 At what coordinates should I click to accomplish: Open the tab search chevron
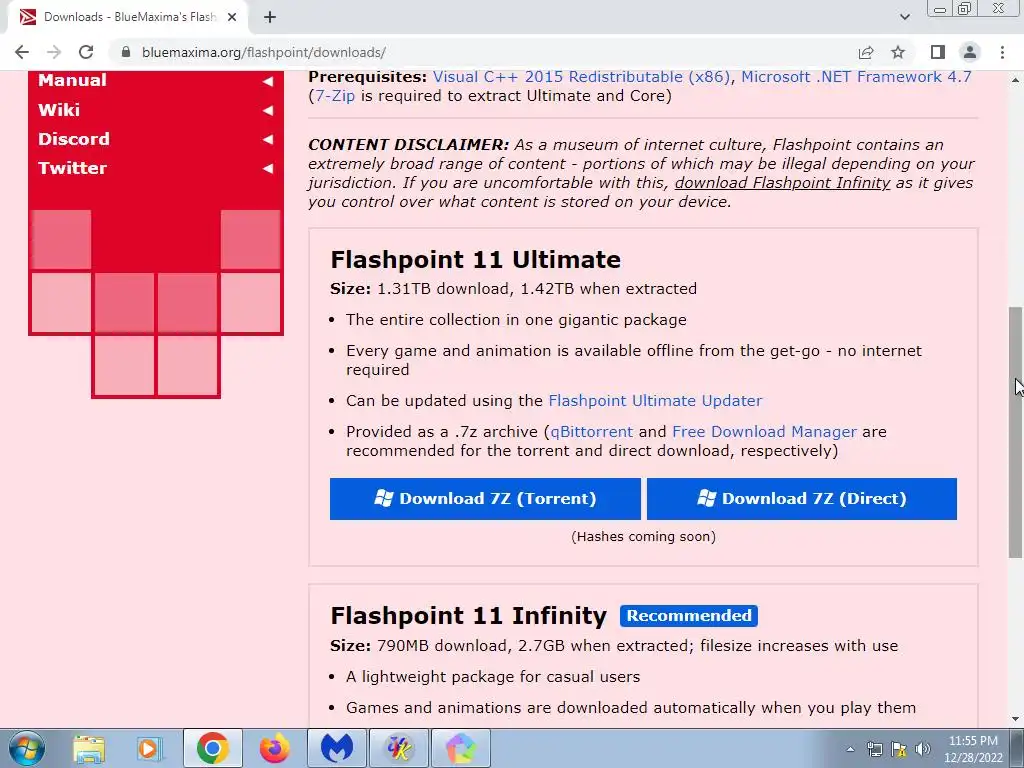(904, 17)
